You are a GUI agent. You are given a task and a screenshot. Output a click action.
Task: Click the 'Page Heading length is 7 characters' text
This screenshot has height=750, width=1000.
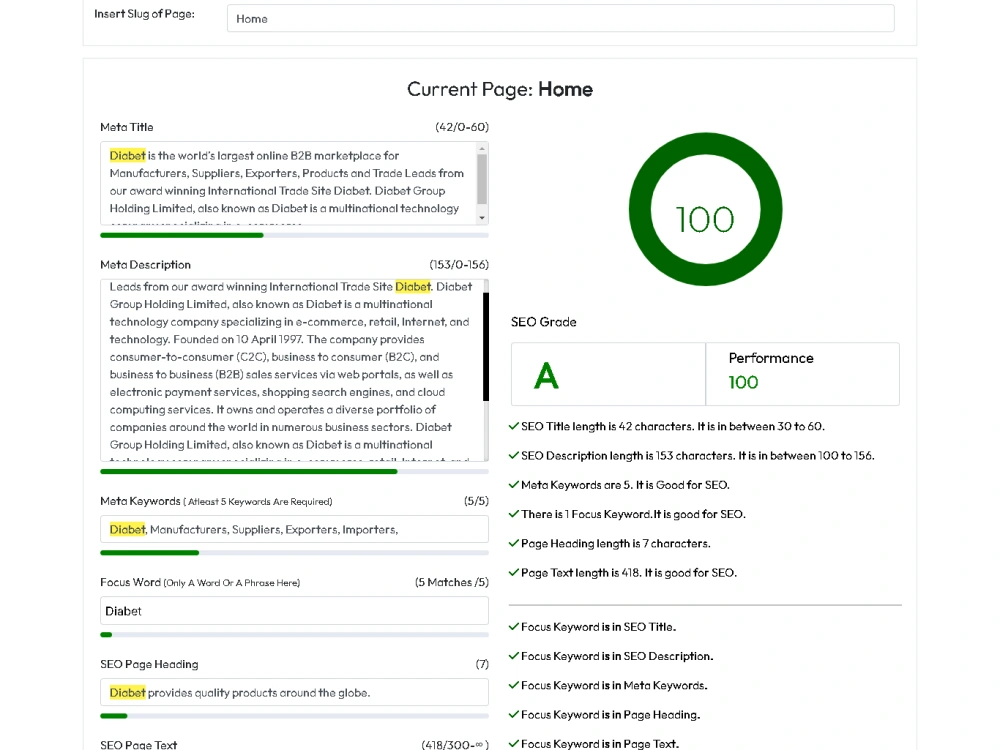coord(615,543)
